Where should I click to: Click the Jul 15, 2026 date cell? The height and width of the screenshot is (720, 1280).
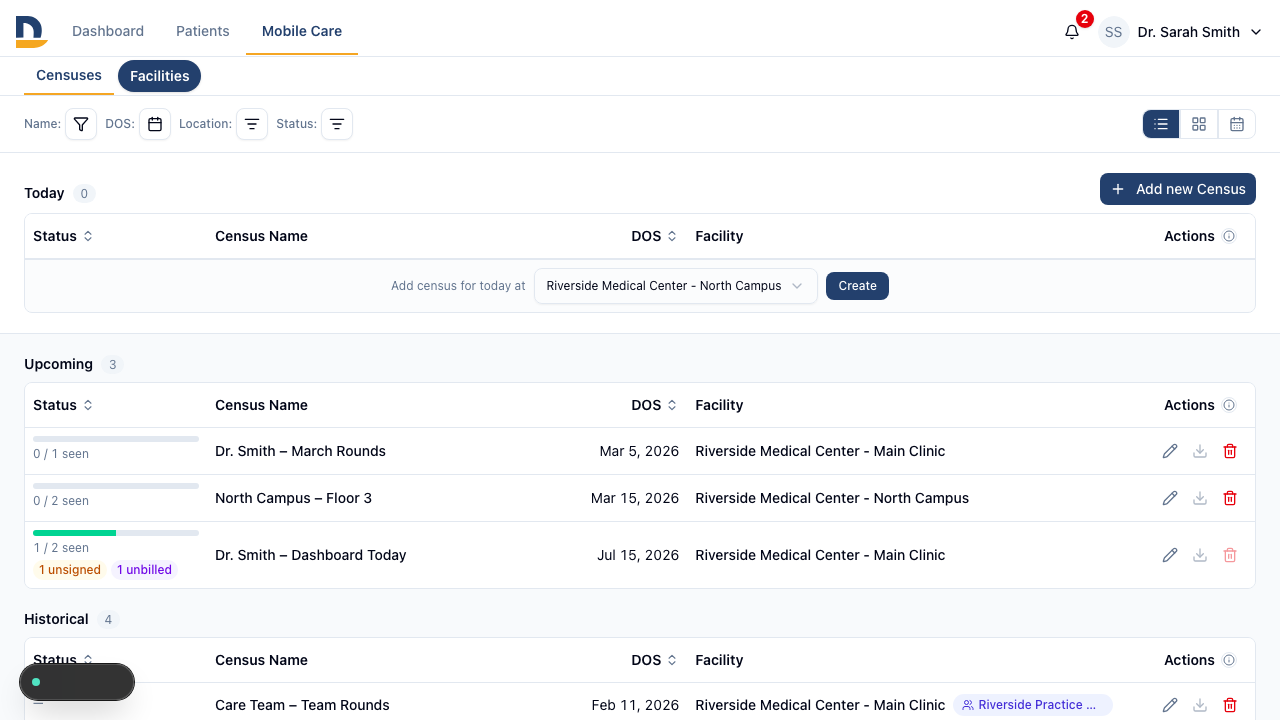coord(638,555)
